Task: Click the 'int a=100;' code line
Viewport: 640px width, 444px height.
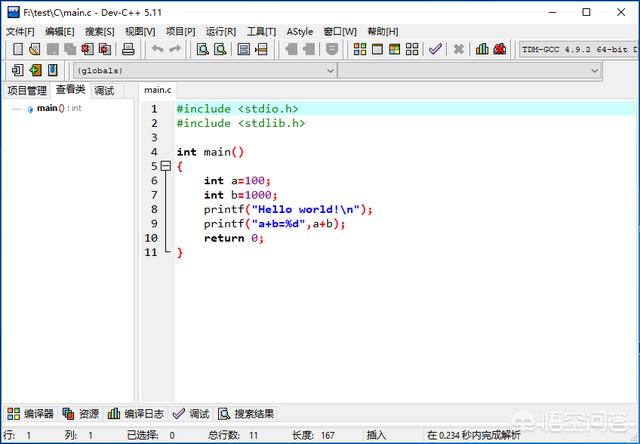Action: [x=237, y=180]
